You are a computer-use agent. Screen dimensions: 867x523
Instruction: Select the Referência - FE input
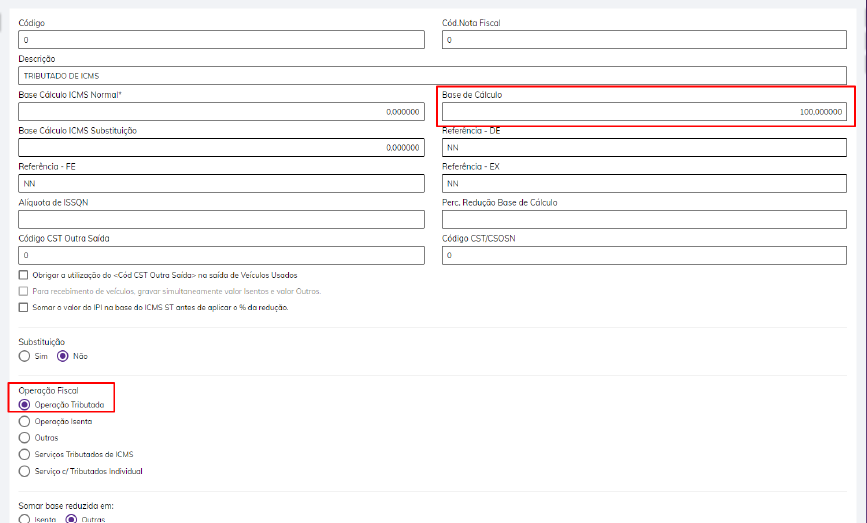pos(221,184)
